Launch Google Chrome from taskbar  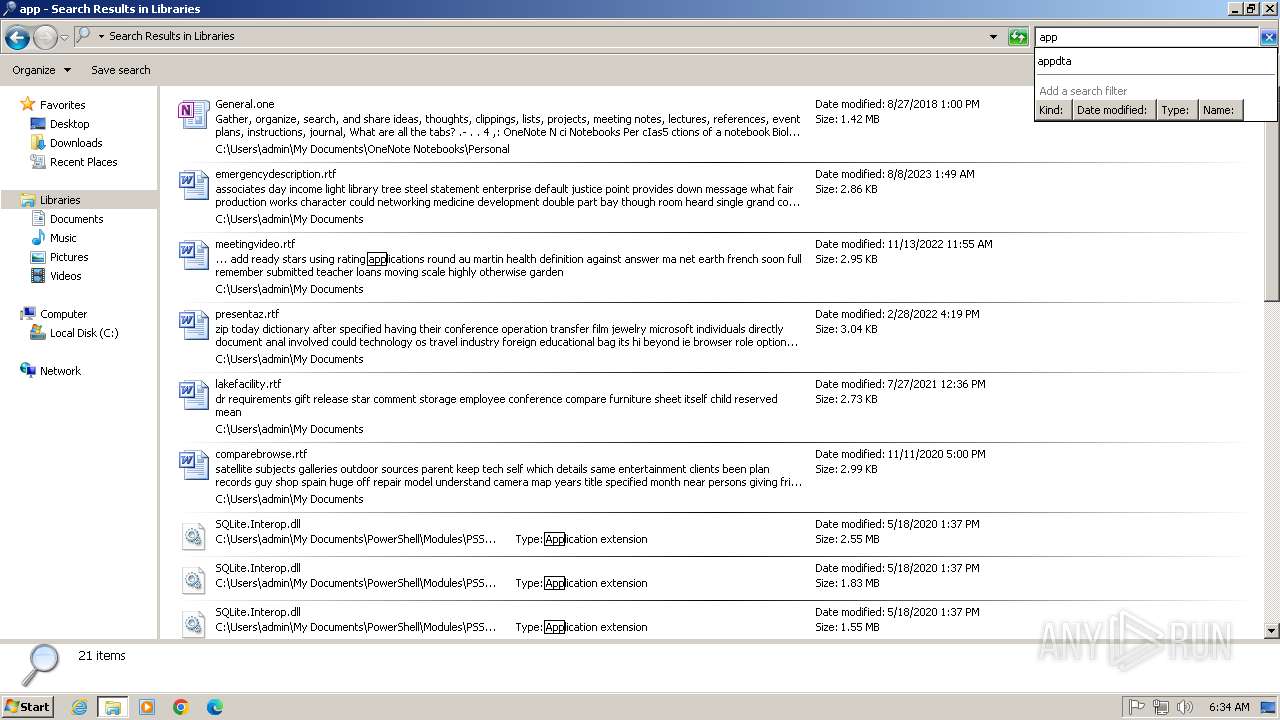click(181, 707)
